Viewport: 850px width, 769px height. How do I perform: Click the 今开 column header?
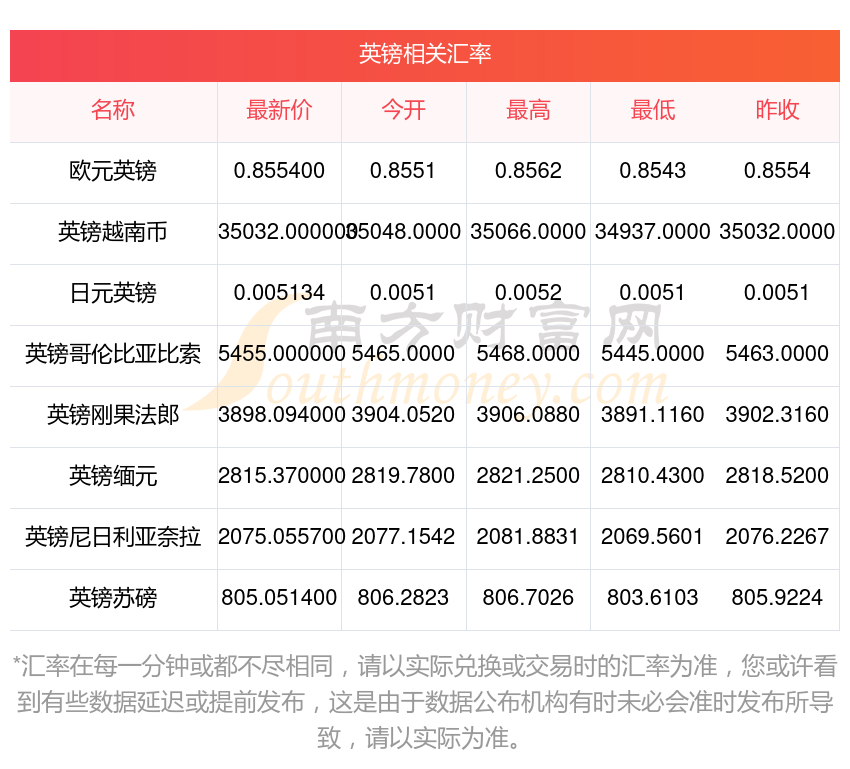click(403, 111)
